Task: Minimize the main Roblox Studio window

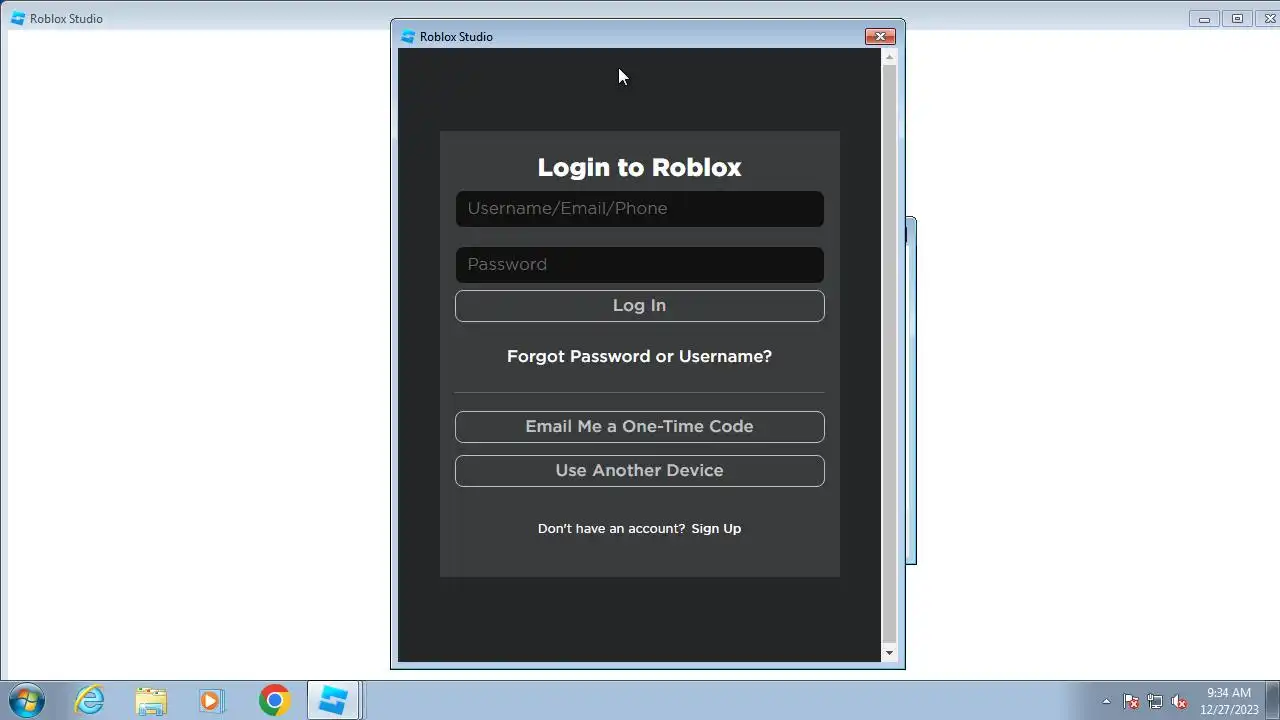Action: point(1205,19)
